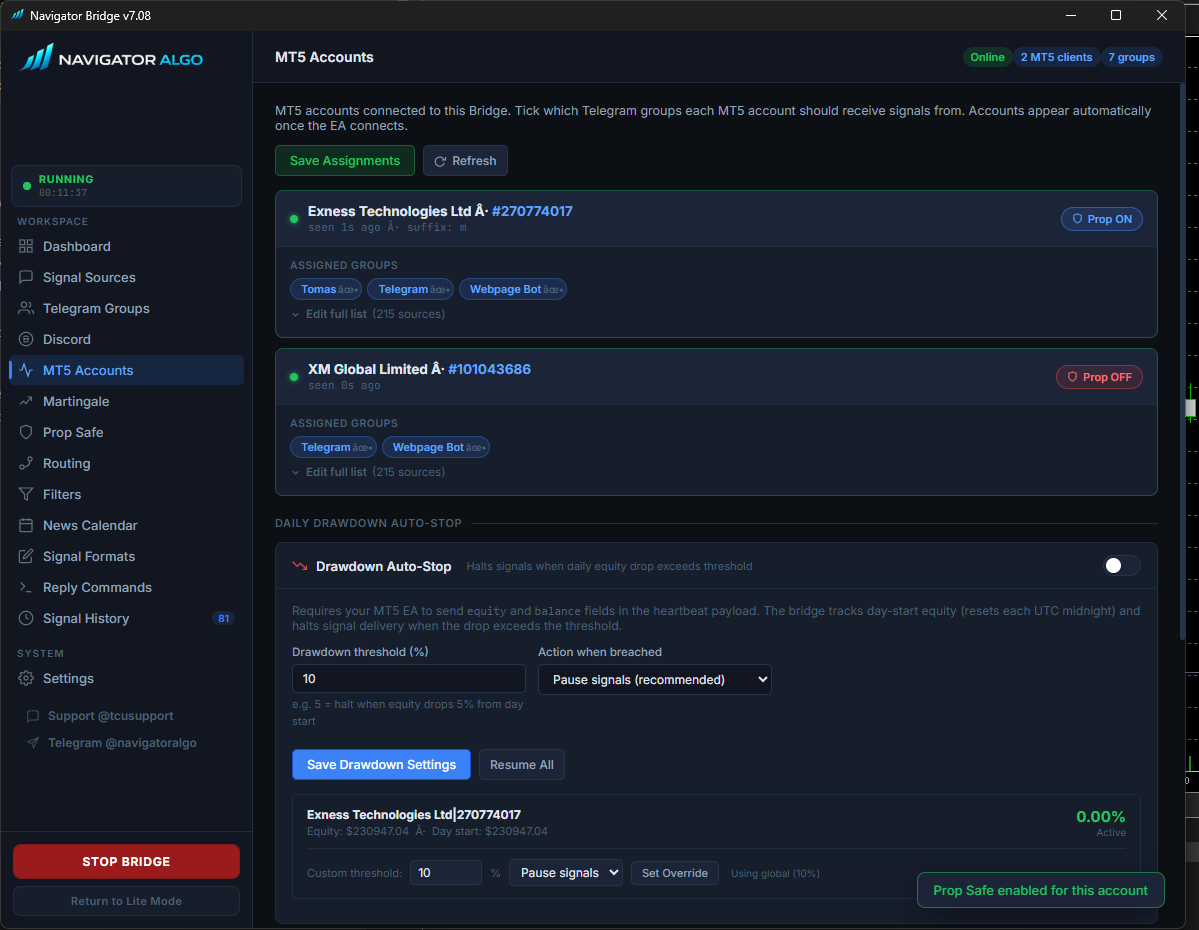Click the 0.00% drawdown value
Viewport: 1199px width, 930px height.
1100,817
